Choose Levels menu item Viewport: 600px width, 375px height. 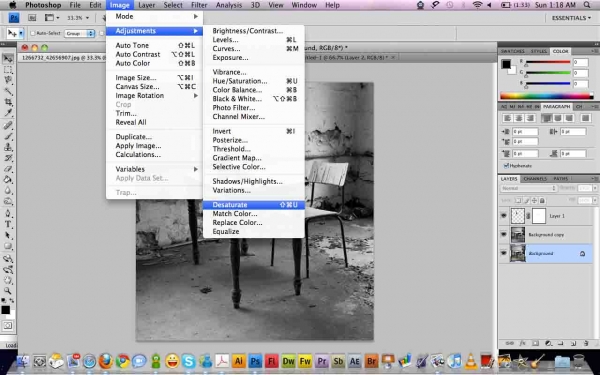coord(254,40)
